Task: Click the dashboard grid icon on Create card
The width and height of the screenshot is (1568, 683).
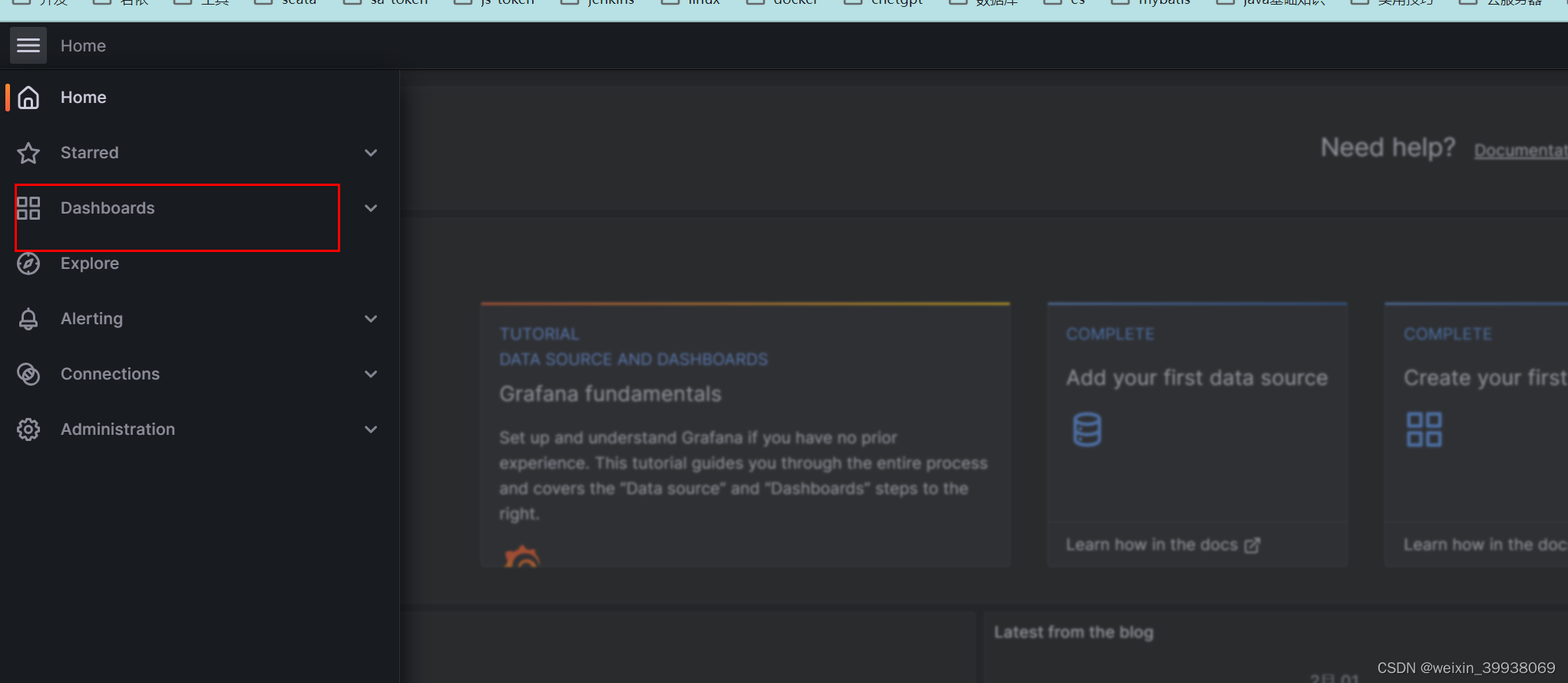Action: (1424, 429)
